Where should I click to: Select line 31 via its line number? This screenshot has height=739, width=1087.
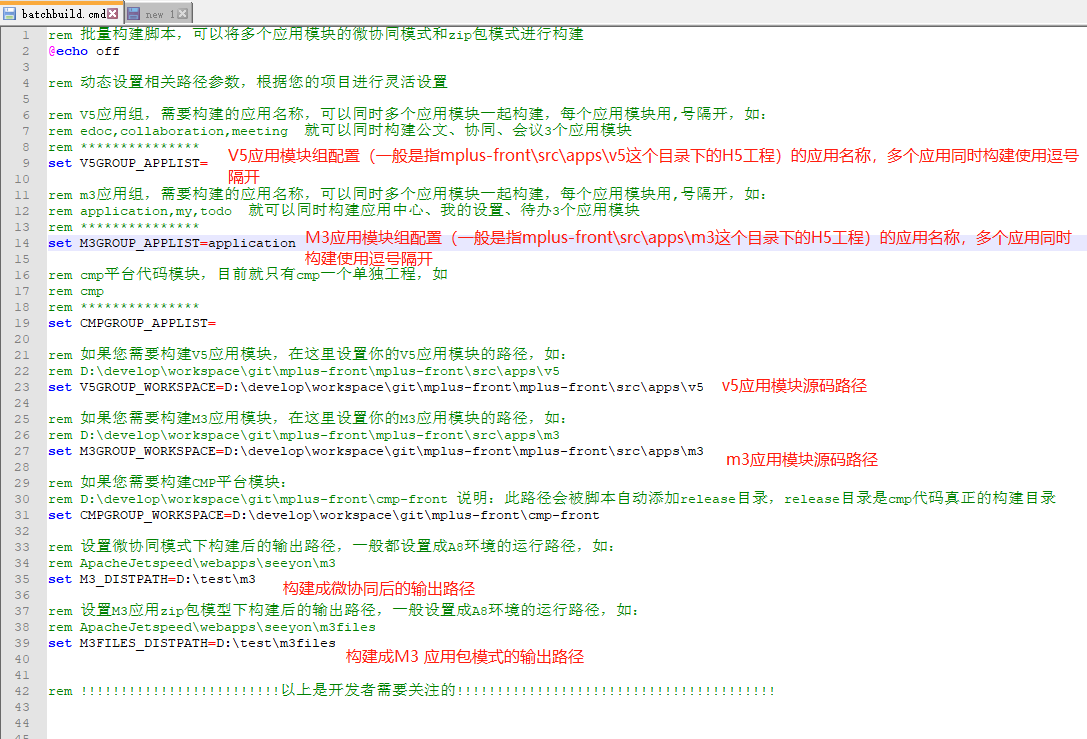coord(21,515)
